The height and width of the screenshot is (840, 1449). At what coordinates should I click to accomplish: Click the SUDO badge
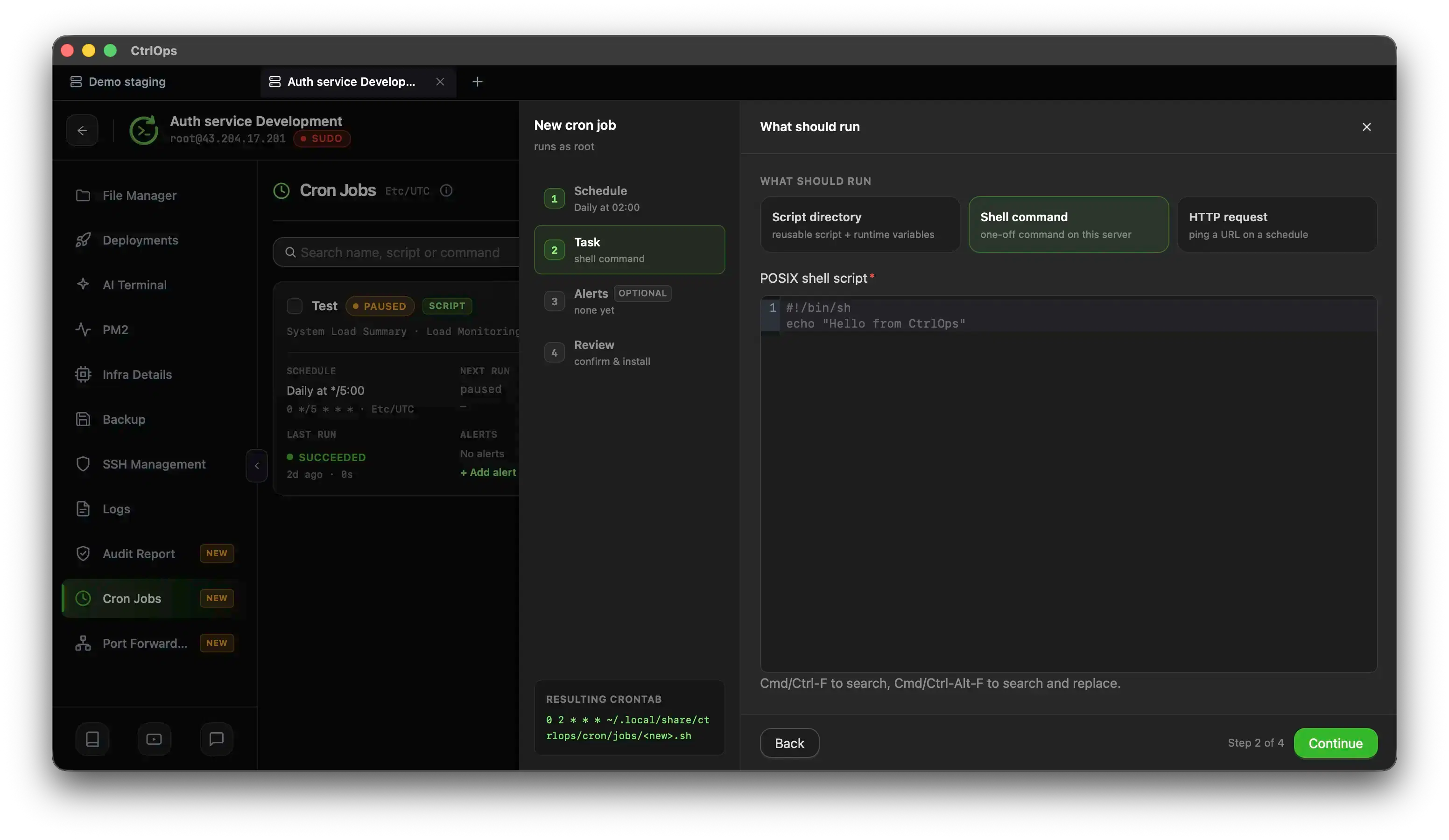coord(322,139)
